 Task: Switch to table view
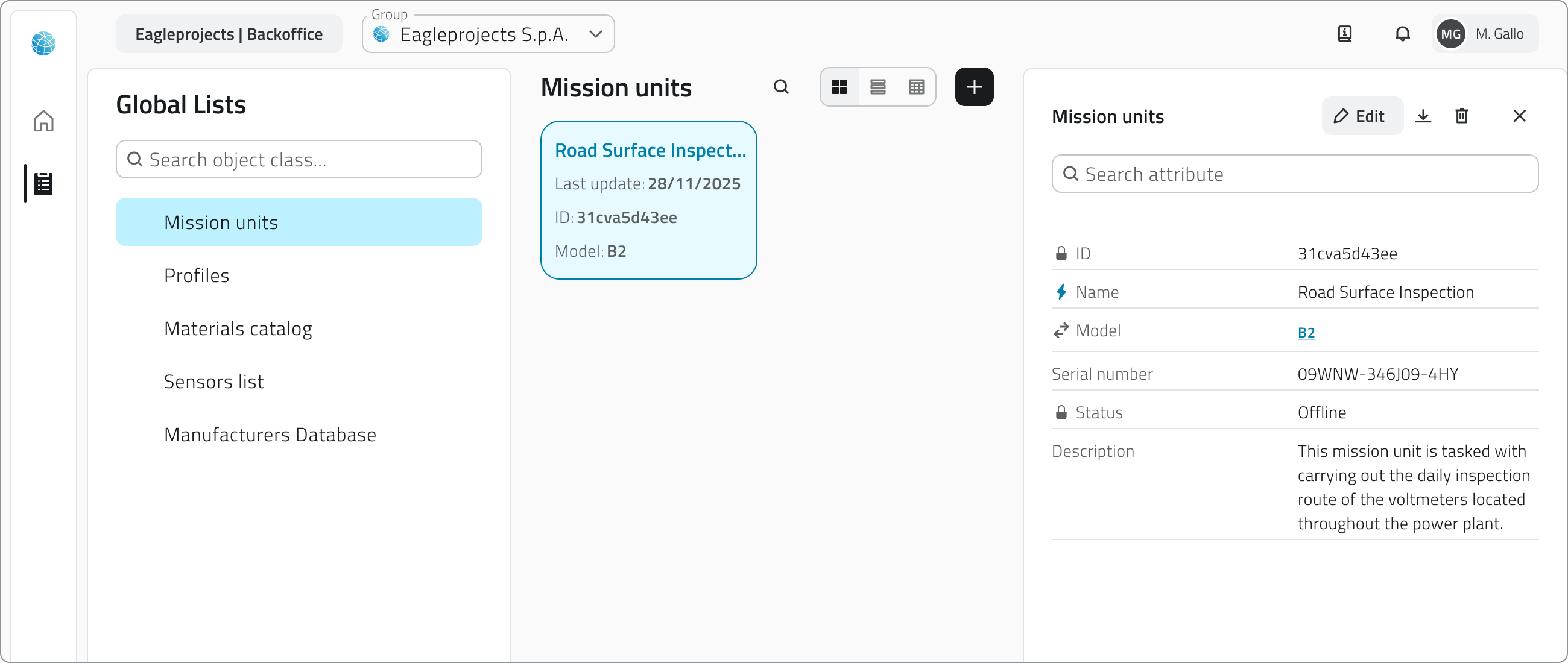click(x=916, y=87)
